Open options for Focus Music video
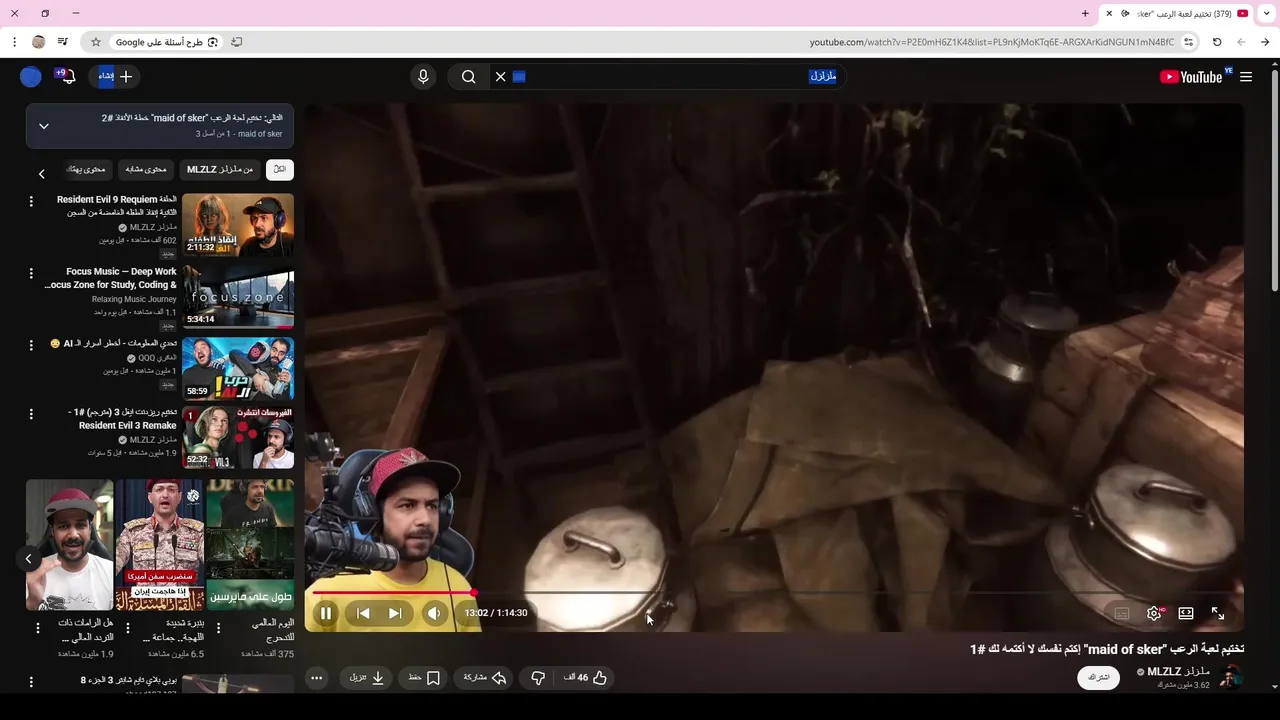Screen dimensions: 1280x720 point(31,273)
